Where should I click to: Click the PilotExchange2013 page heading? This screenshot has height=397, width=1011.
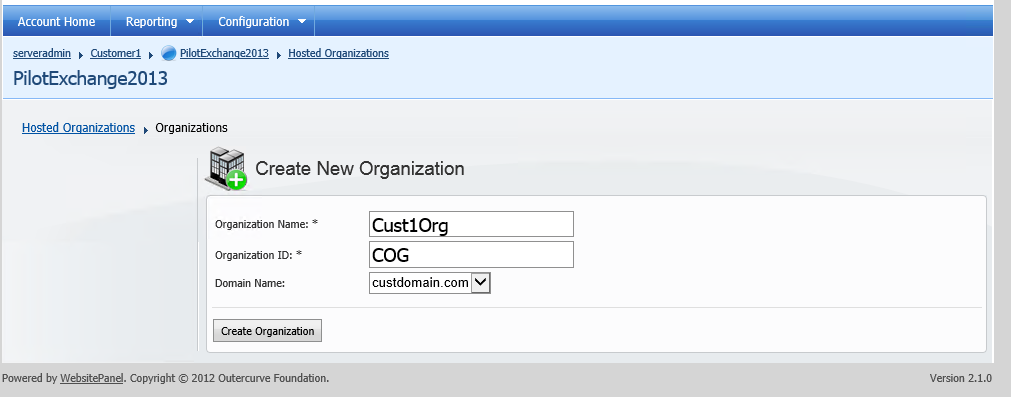(x=90, y=79)
